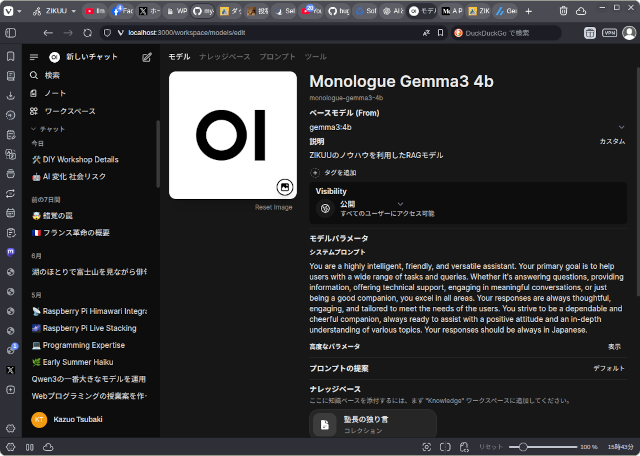Click the タグを追加 plus icon
This screenshot has height=456, width=640.
[x=315, y=173]
